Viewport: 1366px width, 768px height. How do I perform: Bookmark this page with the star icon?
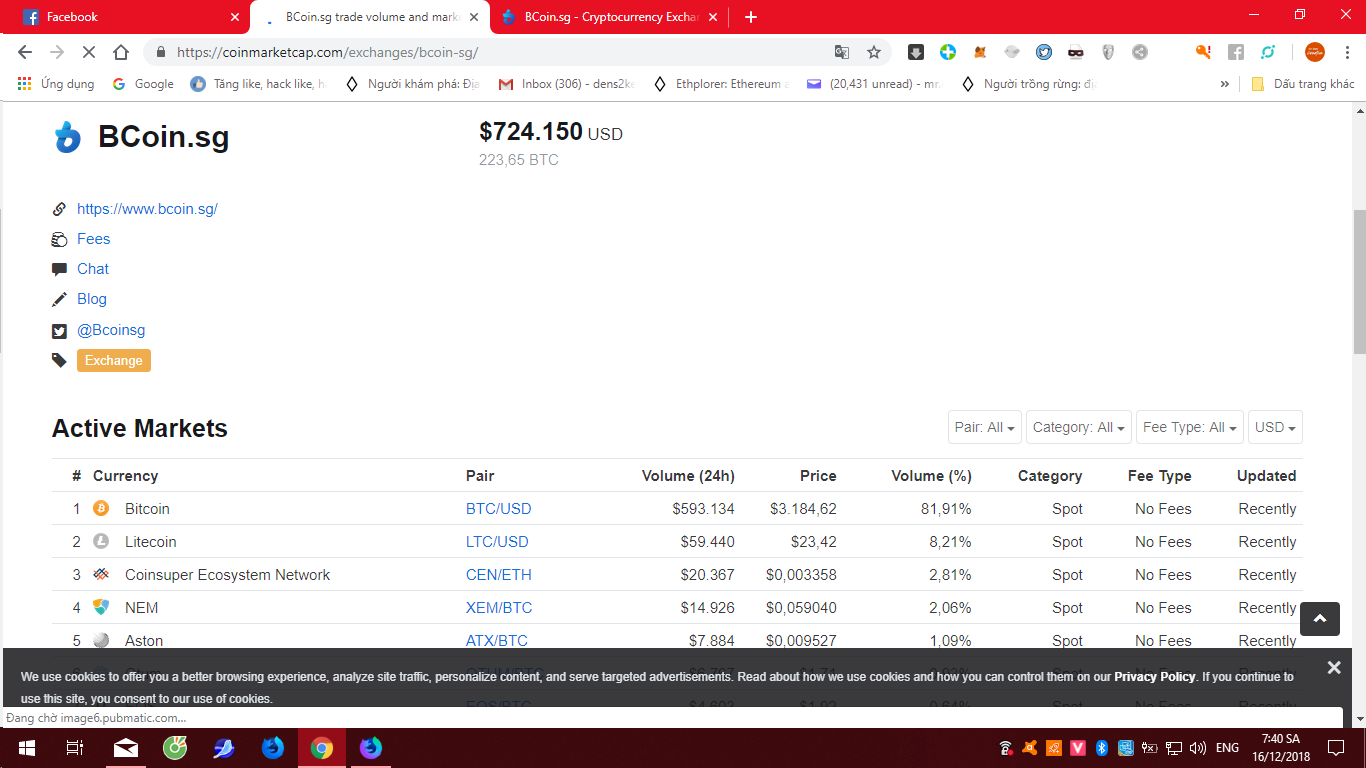point(874,52)
